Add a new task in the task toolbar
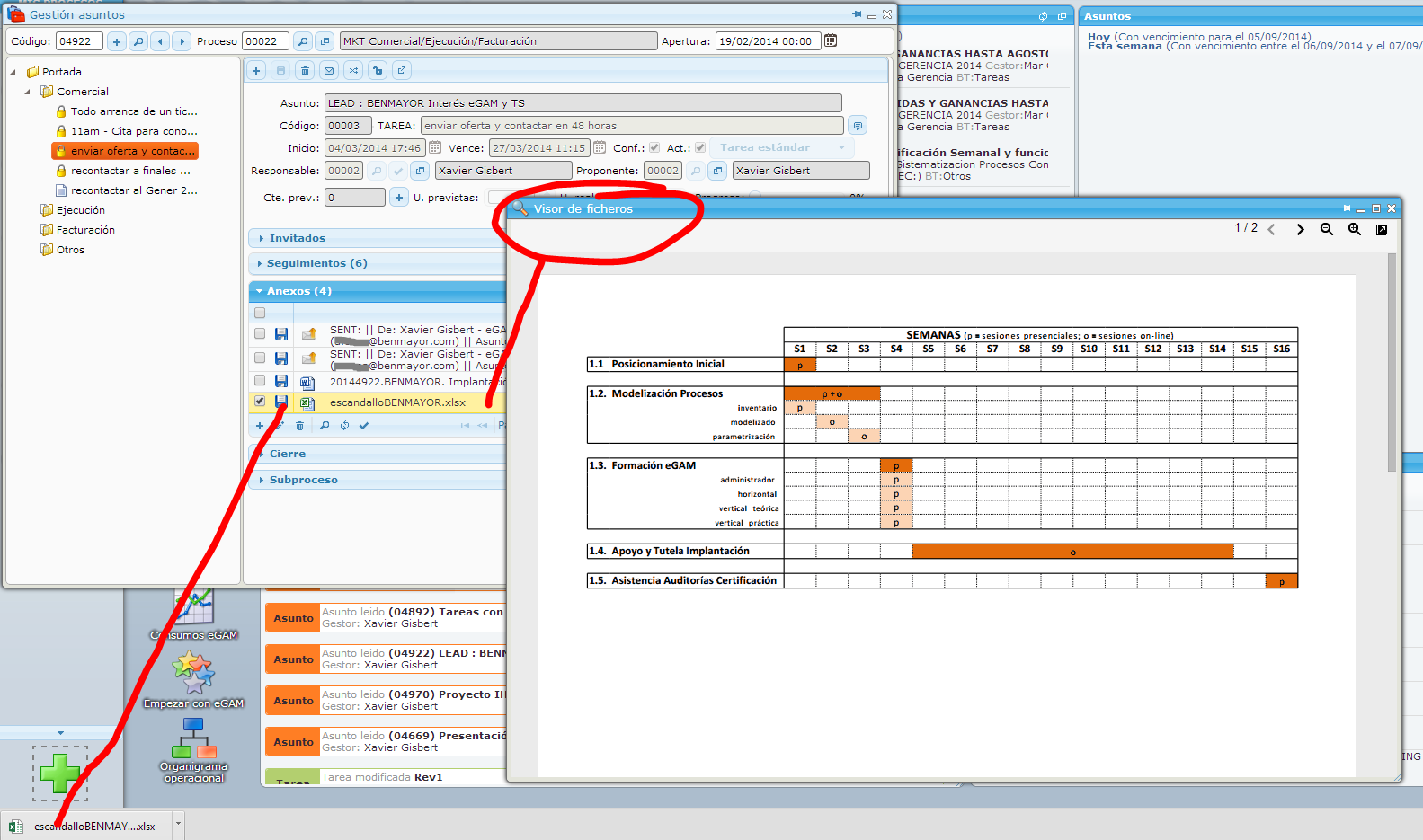Image resolution: width=1423 pixels, height=840 pixels. (x=256, y=71)
